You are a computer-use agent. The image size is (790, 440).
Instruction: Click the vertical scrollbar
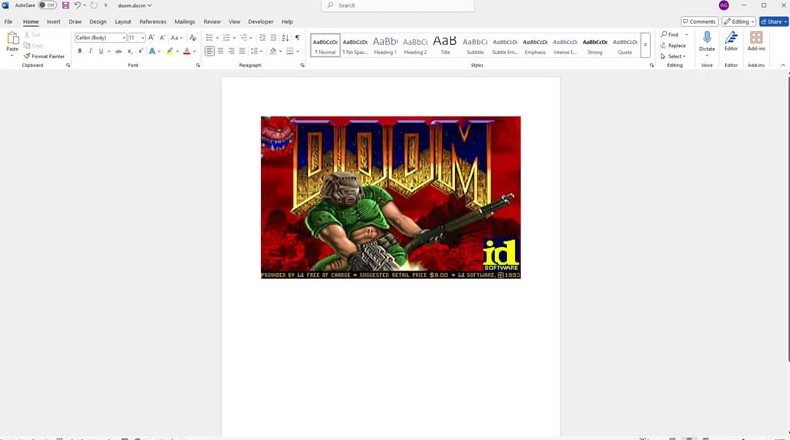[x=788, y=219]
